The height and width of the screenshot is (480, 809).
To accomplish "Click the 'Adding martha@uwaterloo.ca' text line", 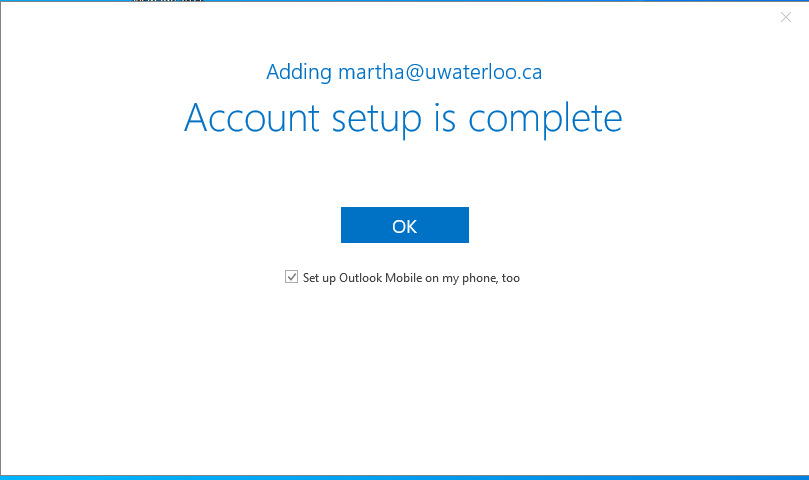I will [x=404, y=72].
